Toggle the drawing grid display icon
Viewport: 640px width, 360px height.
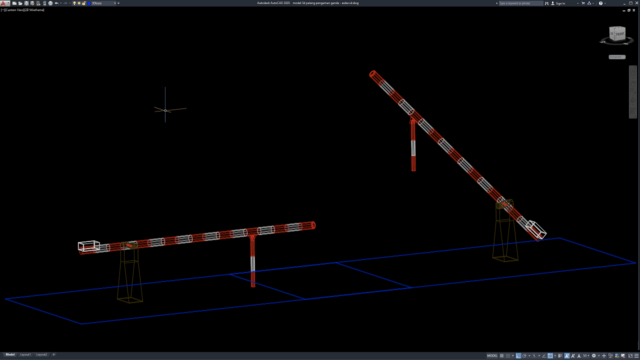point(502,356)
